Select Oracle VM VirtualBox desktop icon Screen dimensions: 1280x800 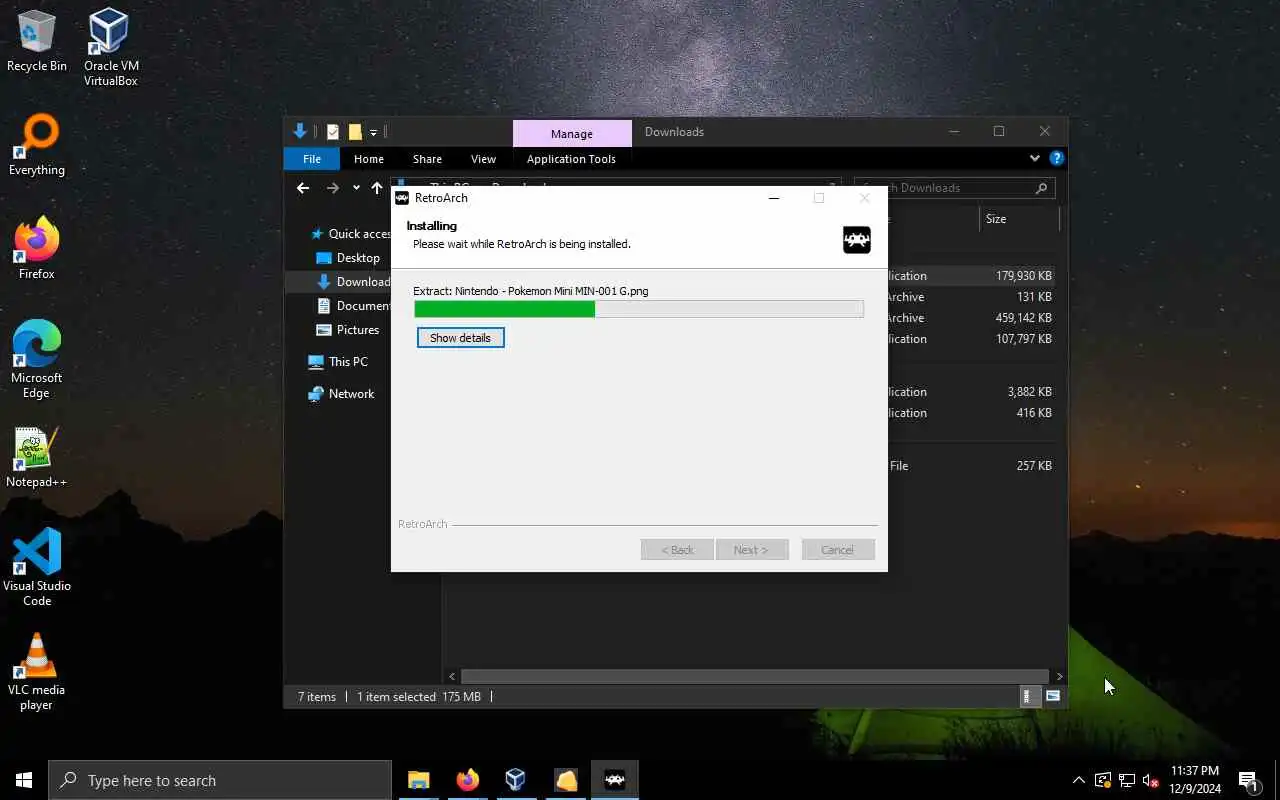point(111,48)
